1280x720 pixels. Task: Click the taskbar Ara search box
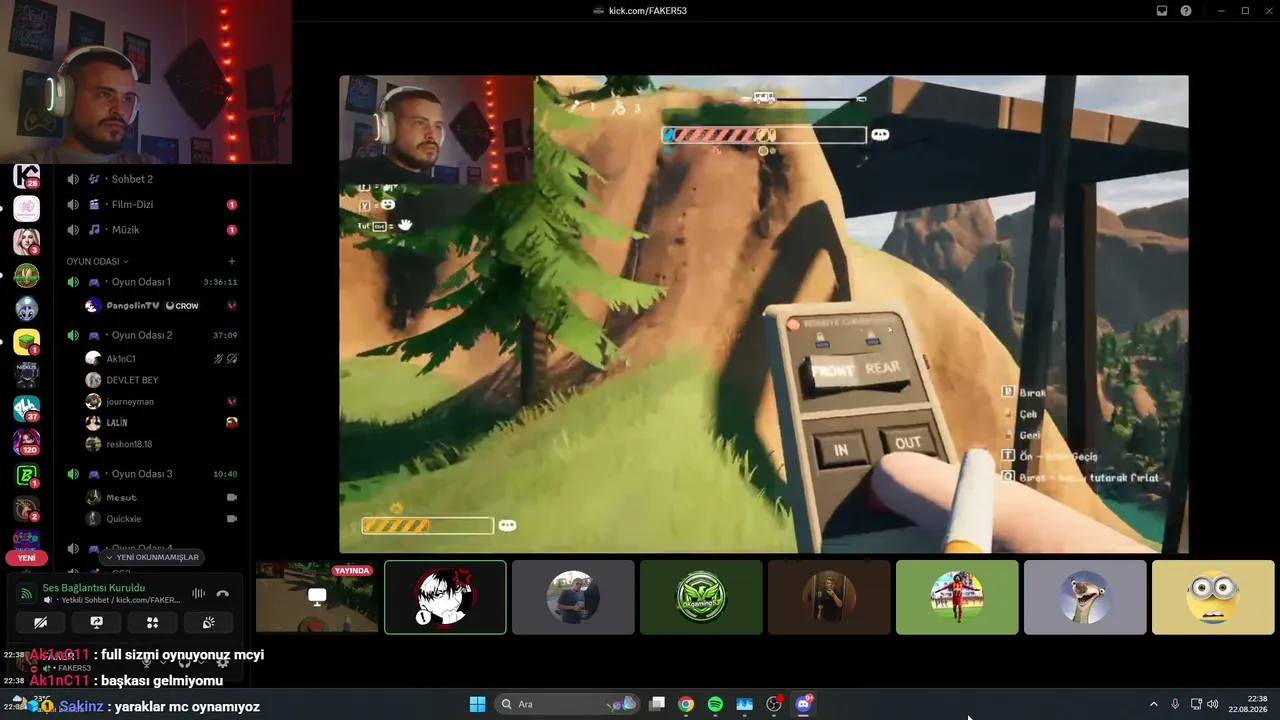click(x=568, y=704)
